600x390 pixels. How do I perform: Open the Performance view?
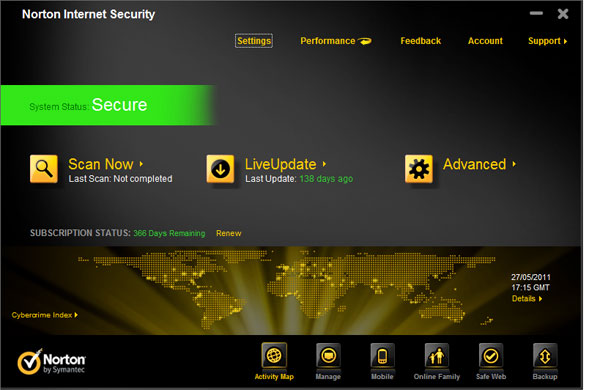(x=328, y=41)
